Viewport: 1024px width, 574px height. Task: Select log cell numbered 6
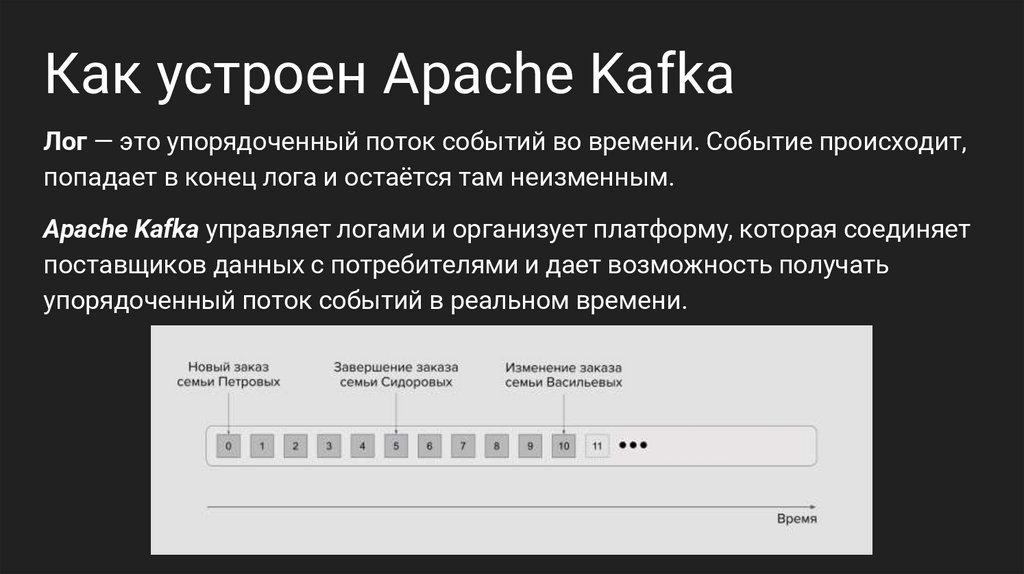429,446
